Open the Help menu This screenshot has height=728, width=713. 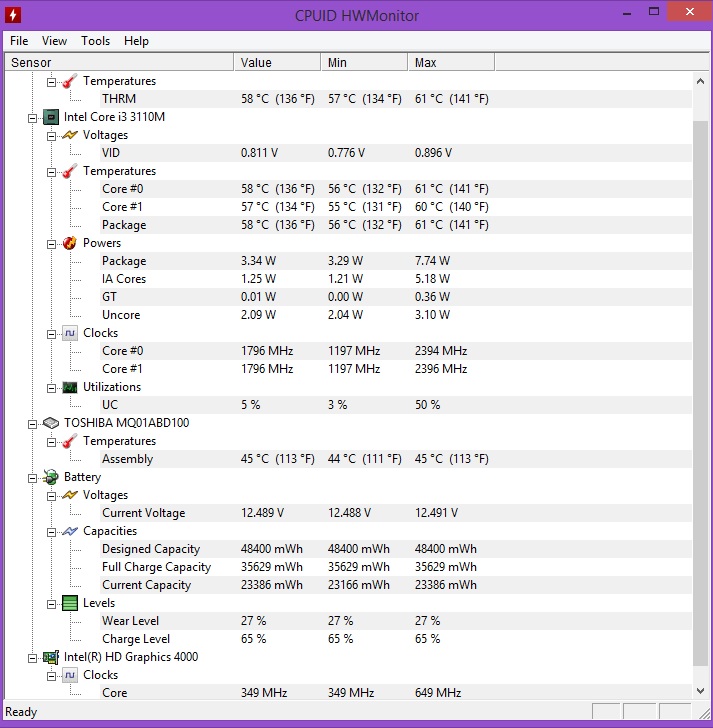(136, 41)
